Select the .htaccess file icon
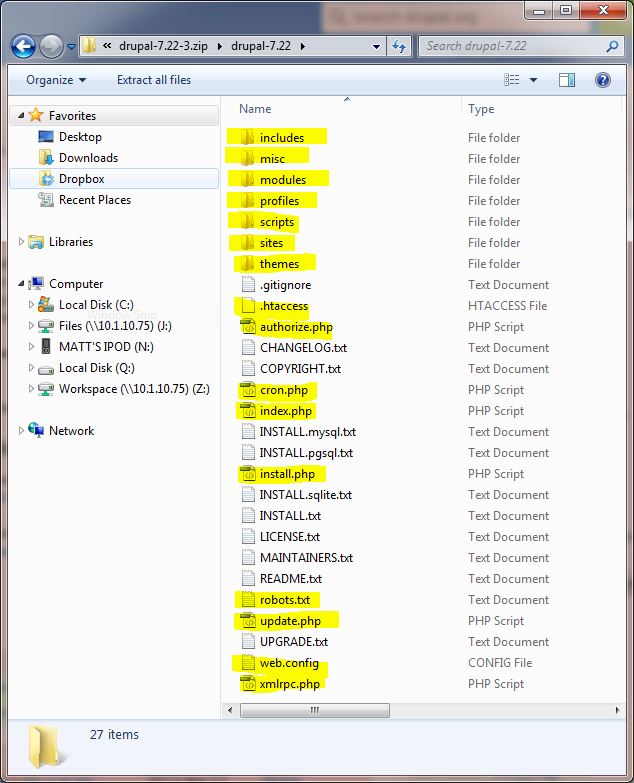 [248, 305]
